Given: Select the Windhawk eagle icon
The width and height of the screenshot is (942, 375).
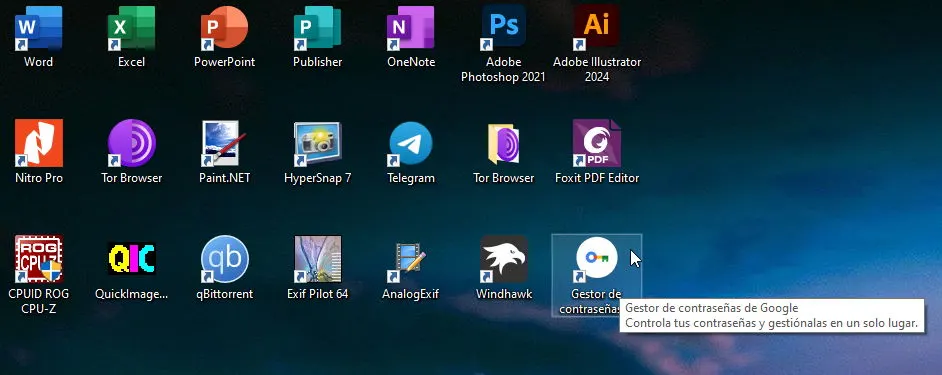Looking at the screenshot, I should (x=503, y=259).
